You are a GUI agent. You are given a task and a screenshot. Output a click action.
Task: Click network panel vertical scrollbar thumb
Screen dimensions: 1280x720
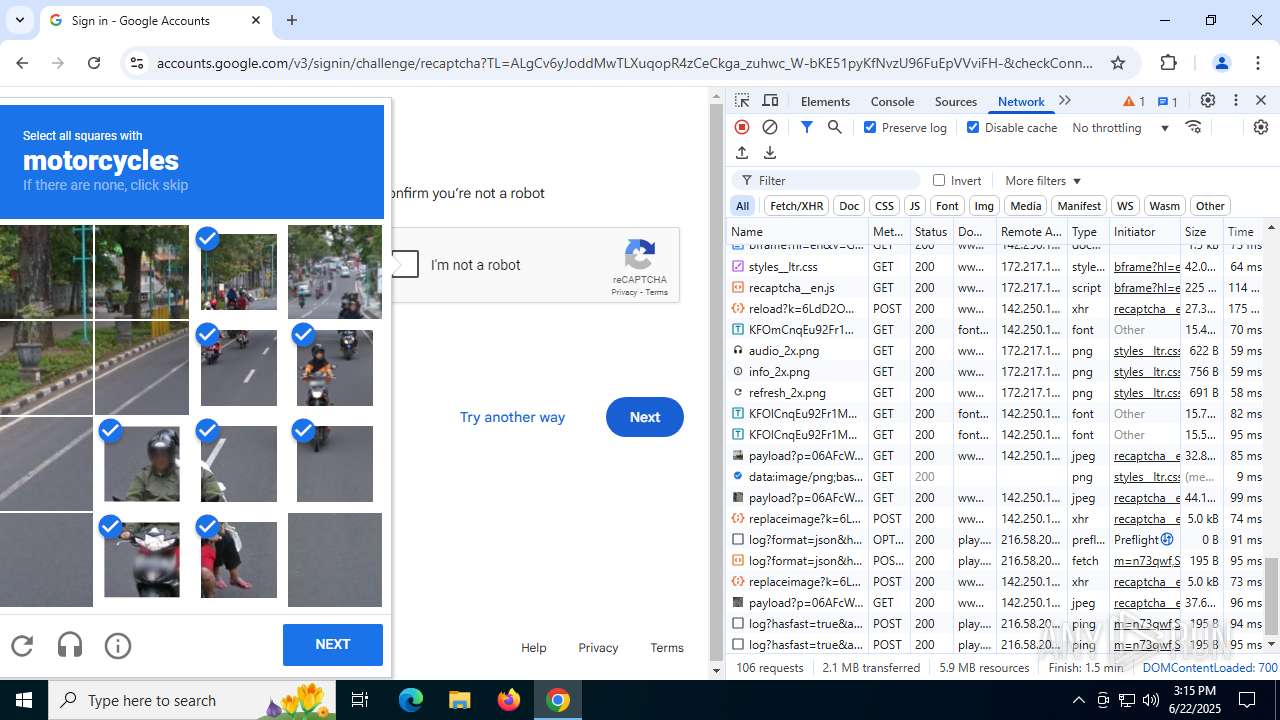pos(1272,594)
